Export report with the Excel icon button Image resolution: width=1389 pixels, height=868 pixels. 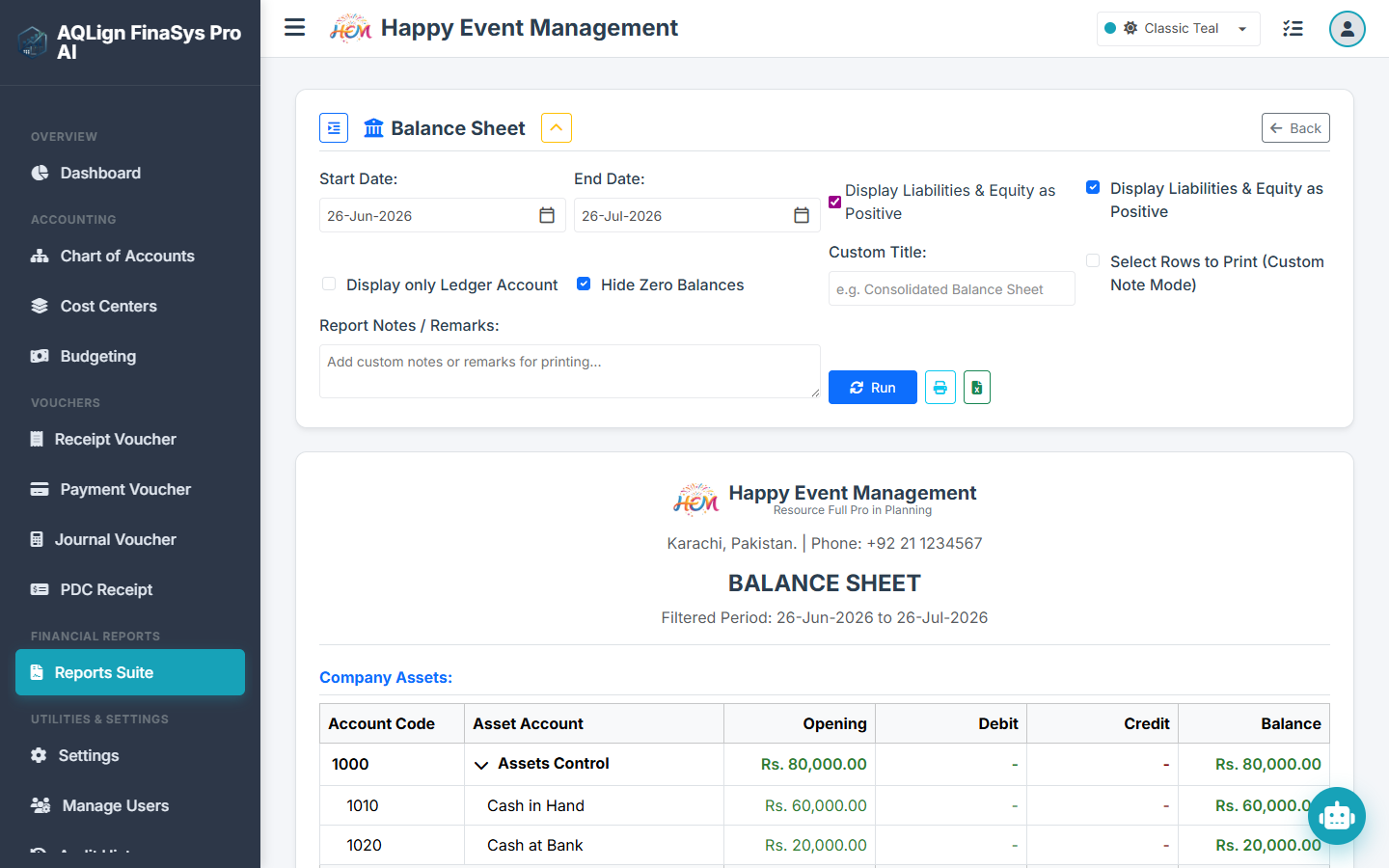[977, 388]
